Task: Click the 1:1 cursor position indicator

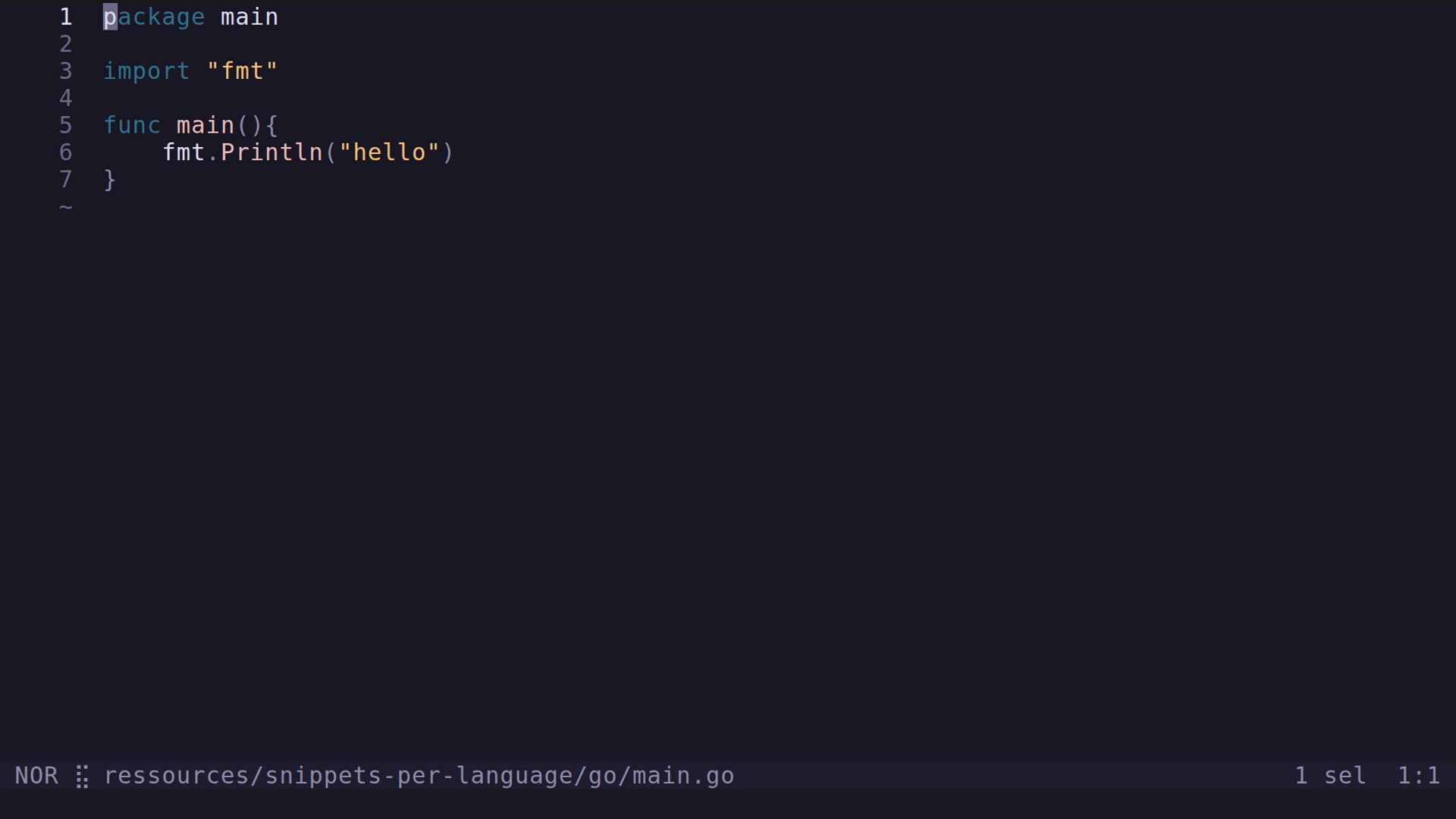Action: [1418, 776]
